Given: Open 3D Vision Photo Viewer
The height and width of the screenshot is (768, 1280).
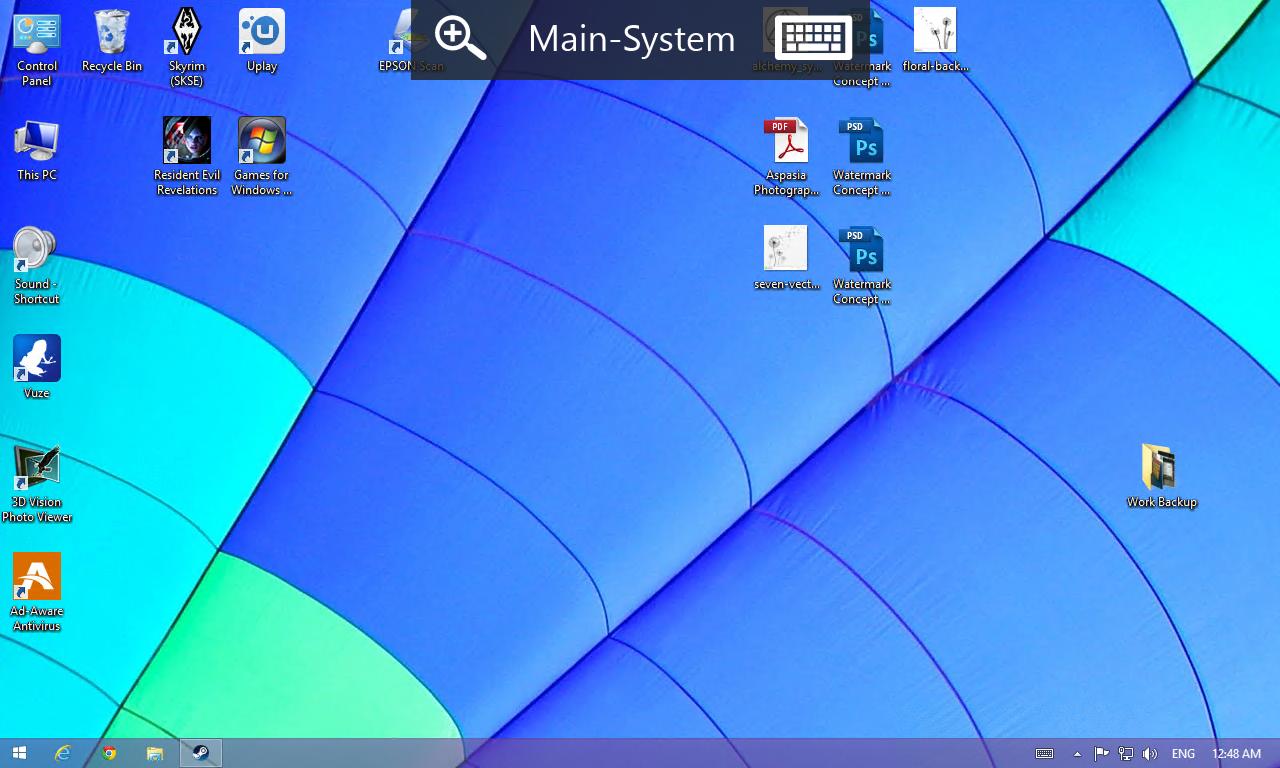Looking at the screenshot, I should click(37, 484).
